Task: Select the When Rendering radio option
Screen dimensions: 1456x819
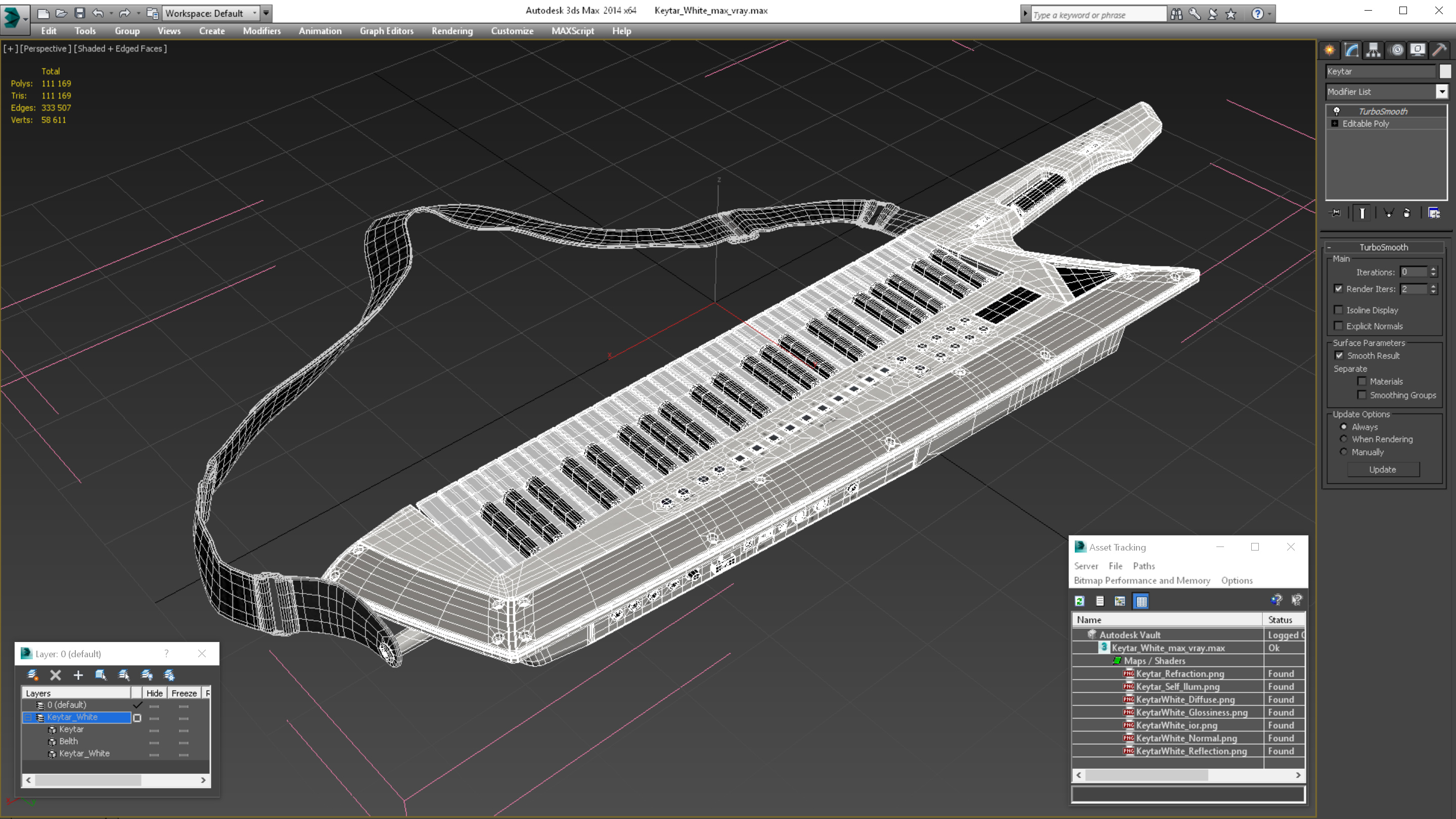Action: (x=1344, y=439)
